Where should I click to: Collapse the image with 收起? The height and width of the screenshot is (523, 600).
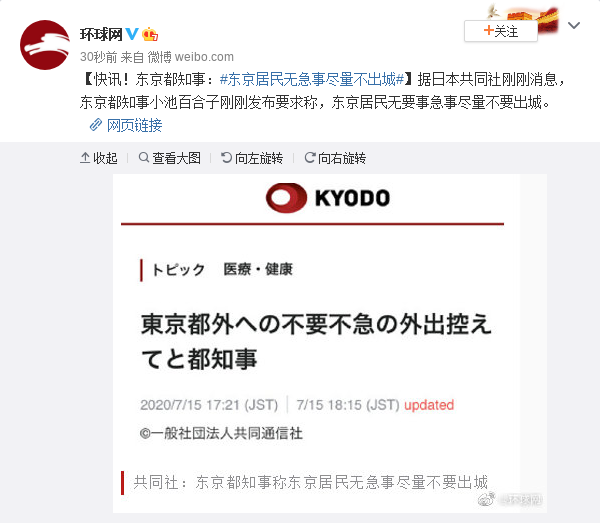tap(105, 158)
